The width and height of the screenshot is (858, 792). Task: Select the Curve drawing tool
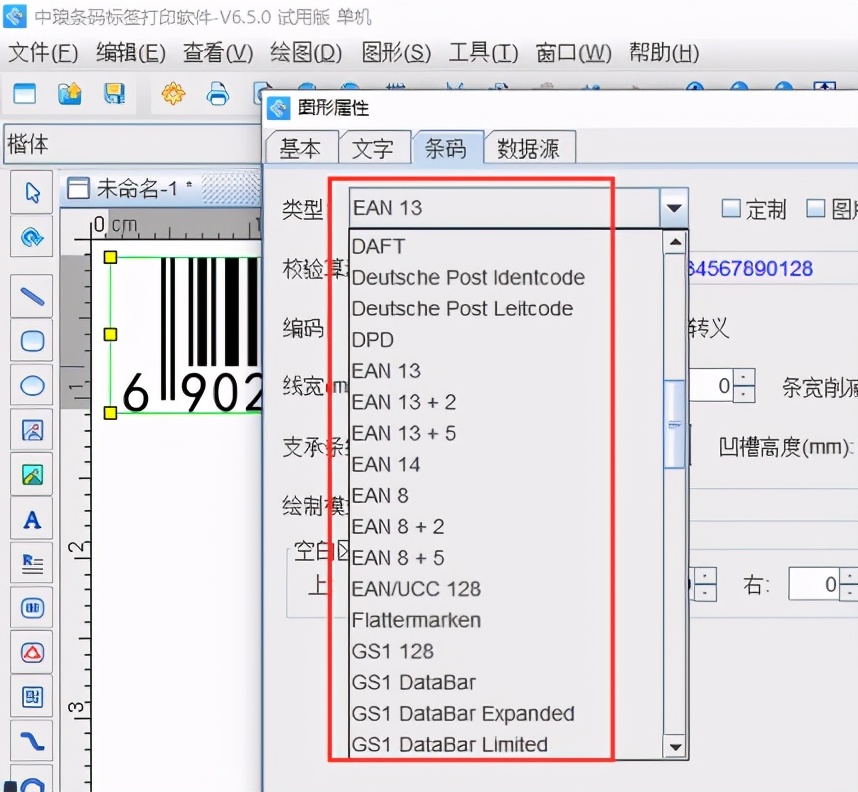tap(32, 742)
